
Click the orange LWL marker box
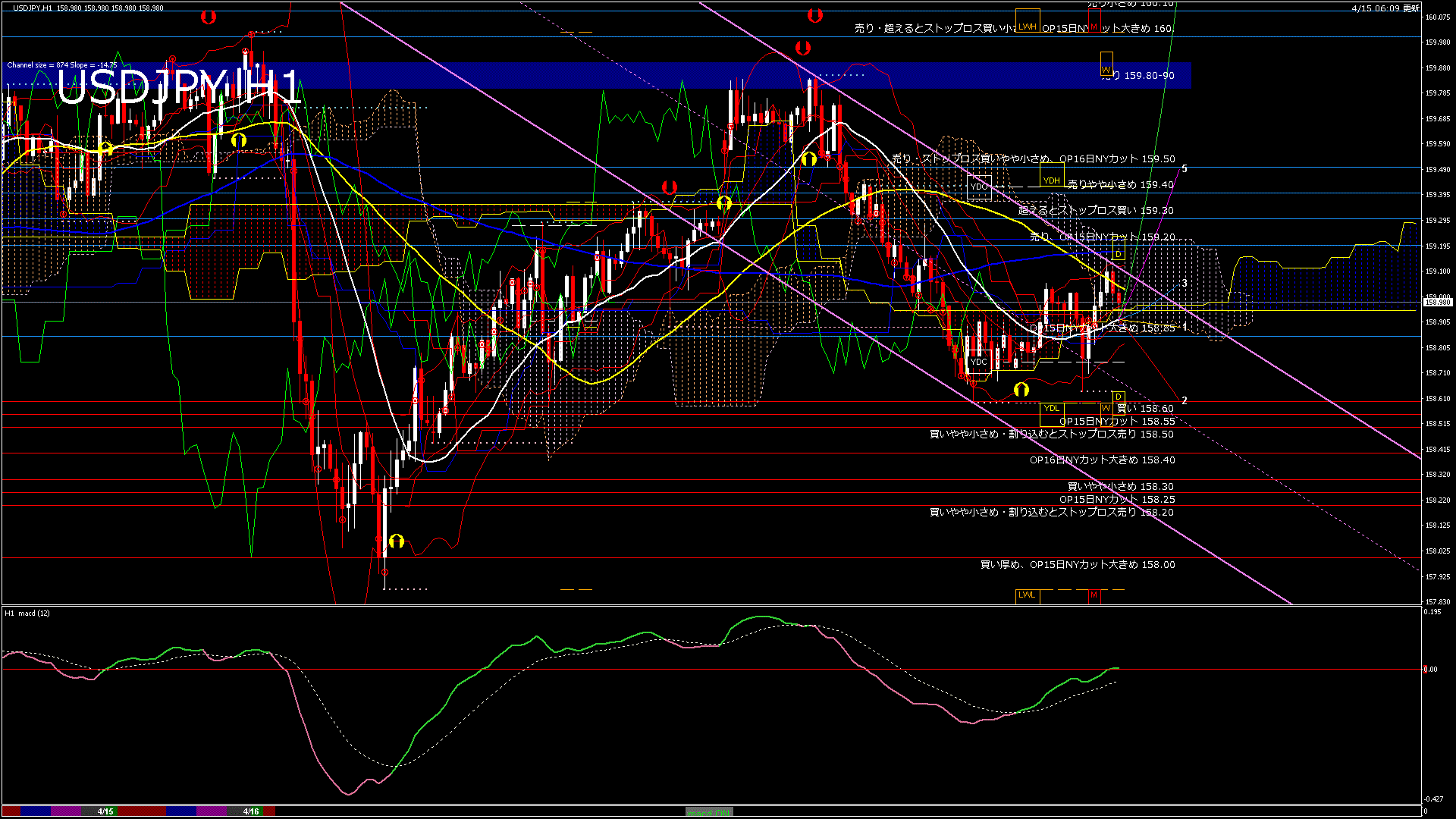pyautogui.click(x=1027, y=595)
